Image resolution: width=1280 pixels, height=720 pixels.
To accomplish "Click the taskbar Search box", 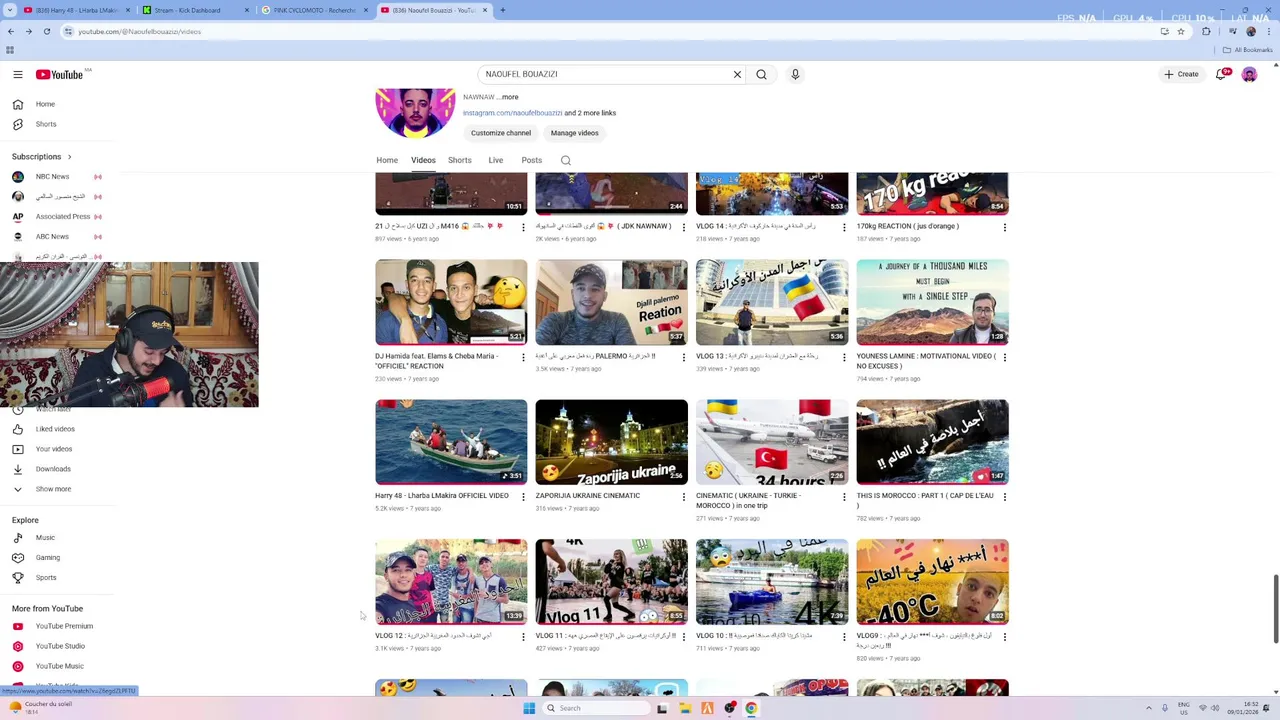I will point(596,708).
